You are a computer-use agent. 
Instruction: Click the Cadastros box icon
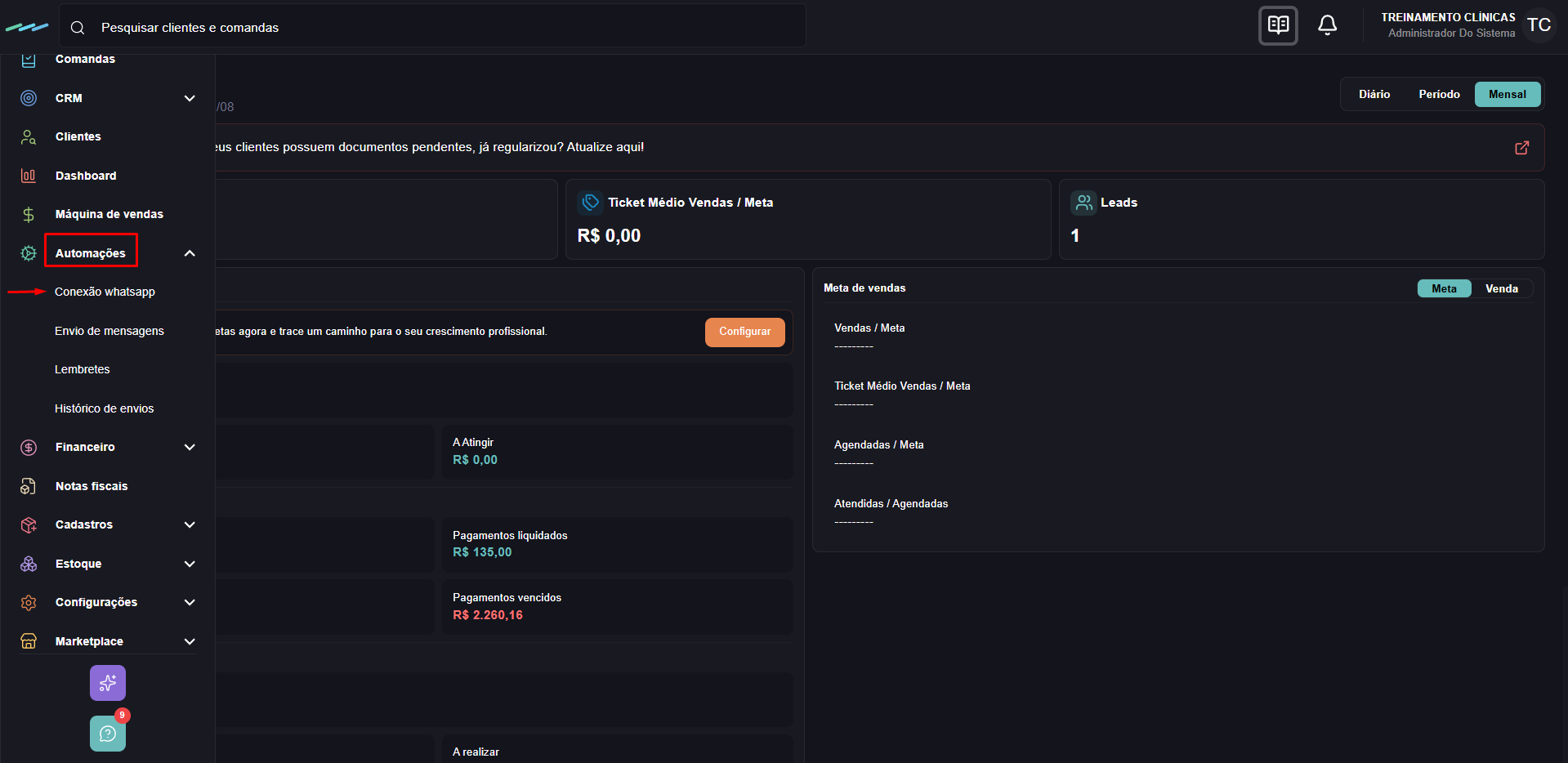pos(29,524)
